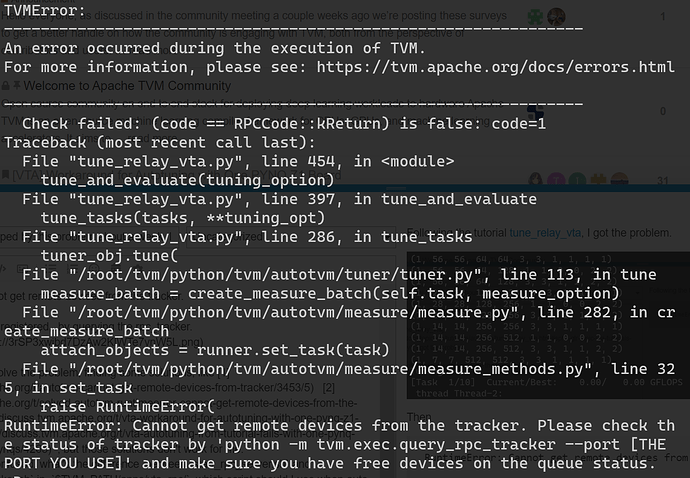Image resolution: width=690 pixels, height=478 pixels.
Task: Click the dark blue Python-style avatar icon
Action: pyautogui.click(x=536, y=112)
